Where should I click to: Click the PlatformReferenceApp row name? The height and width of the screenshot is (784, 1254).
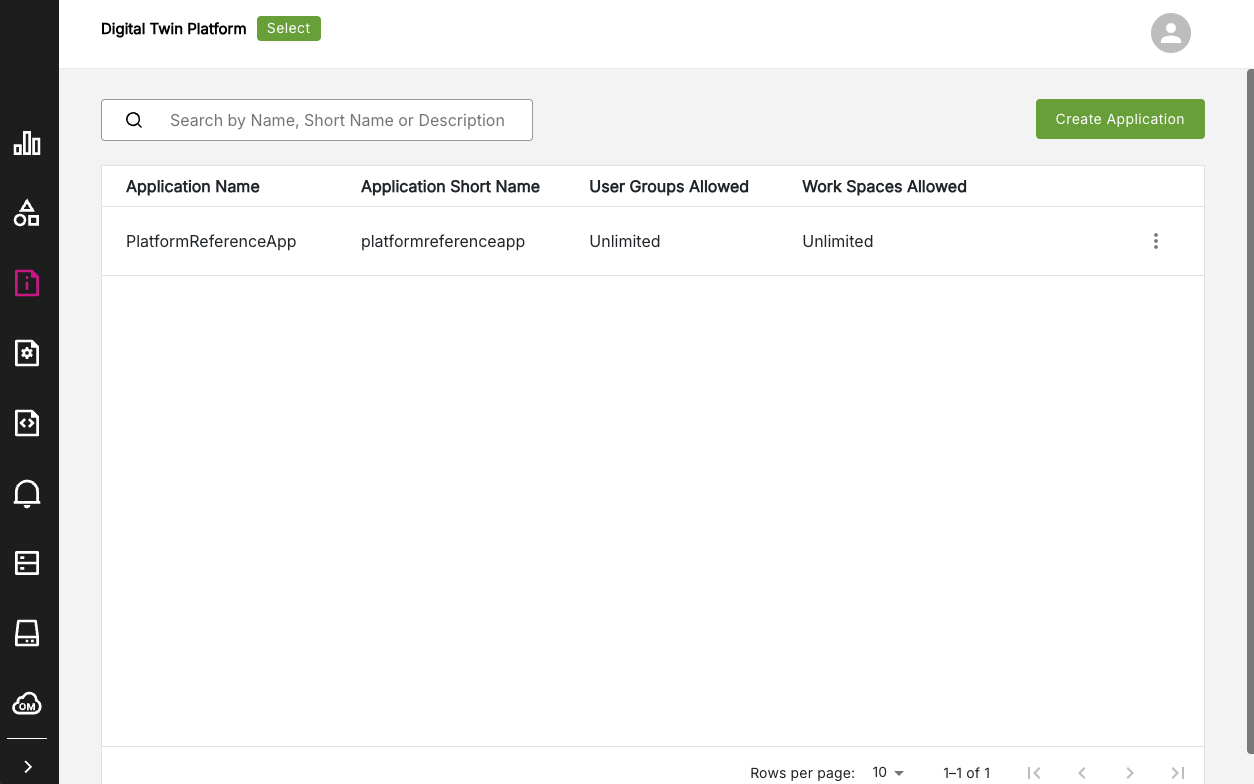(x=211, y=241)
